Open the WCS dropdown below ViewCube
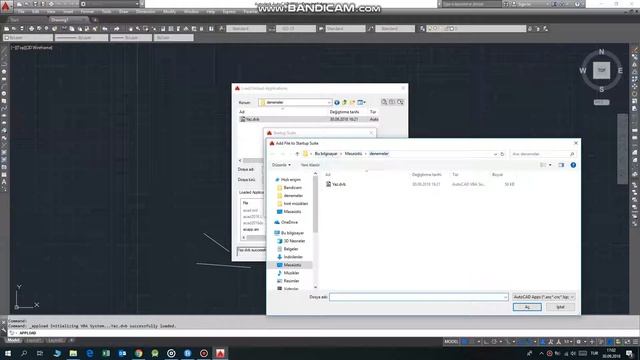This screenshot has height=360, width=640. (601, 102)
